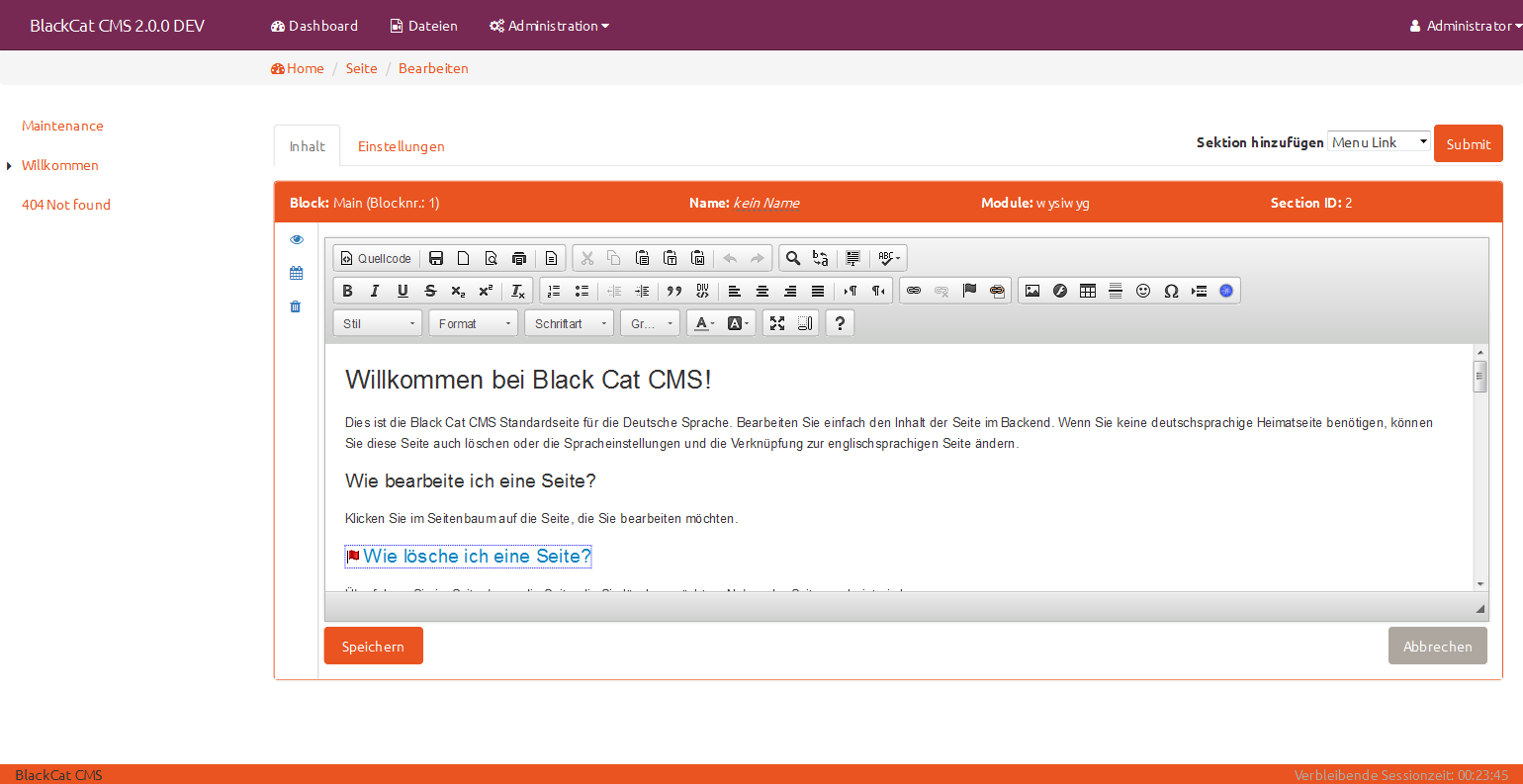Image resolution: width=1523 pixels, height=784 pixels.
Task: Delete section using the trash icon
Action: [x=296, y=306]
